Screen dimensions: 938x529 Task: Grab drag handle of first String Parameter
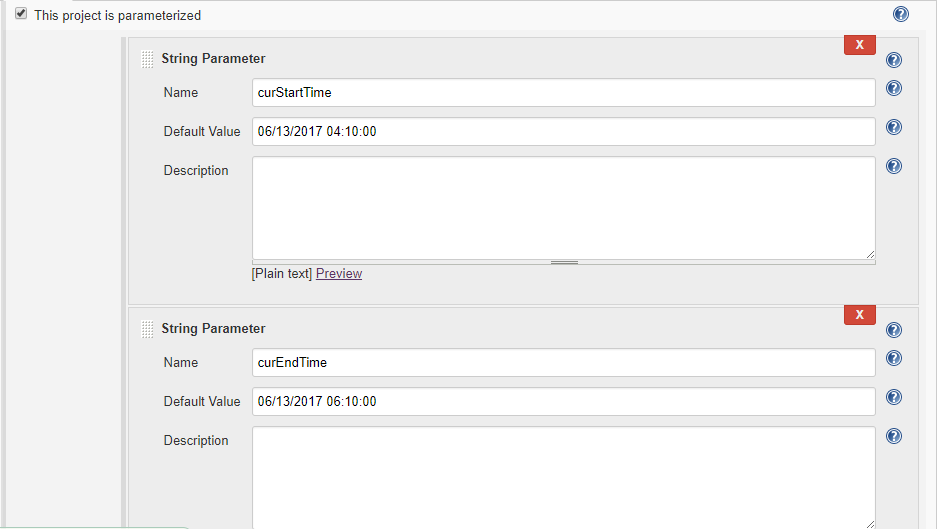point(147,59)
